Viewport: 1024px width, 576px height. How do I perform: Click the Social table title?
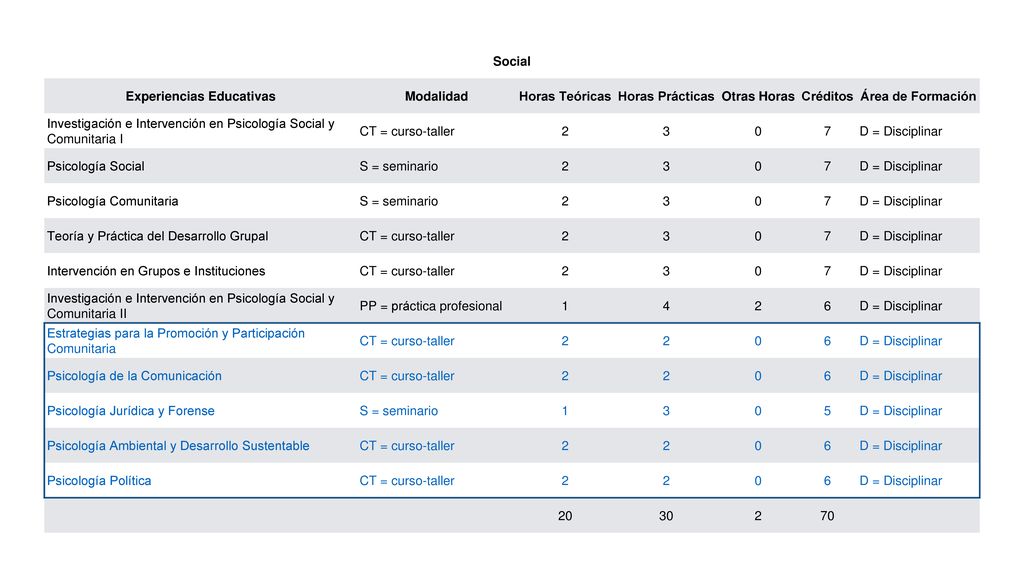click(x=511, y=61)
